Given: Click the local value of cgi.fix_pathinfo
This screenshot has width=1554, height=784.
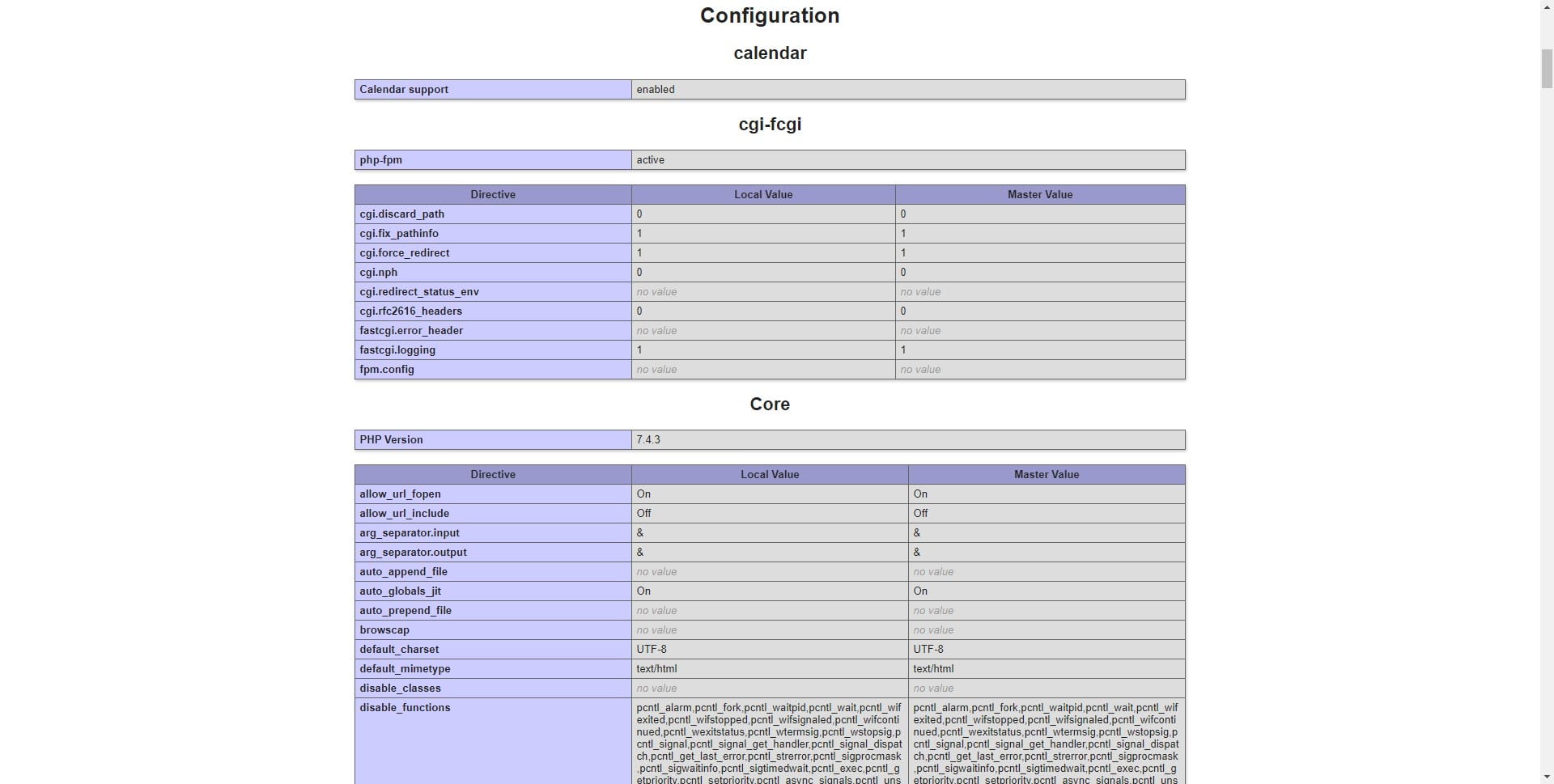Looking at the screenshot, I should (639, 234).
